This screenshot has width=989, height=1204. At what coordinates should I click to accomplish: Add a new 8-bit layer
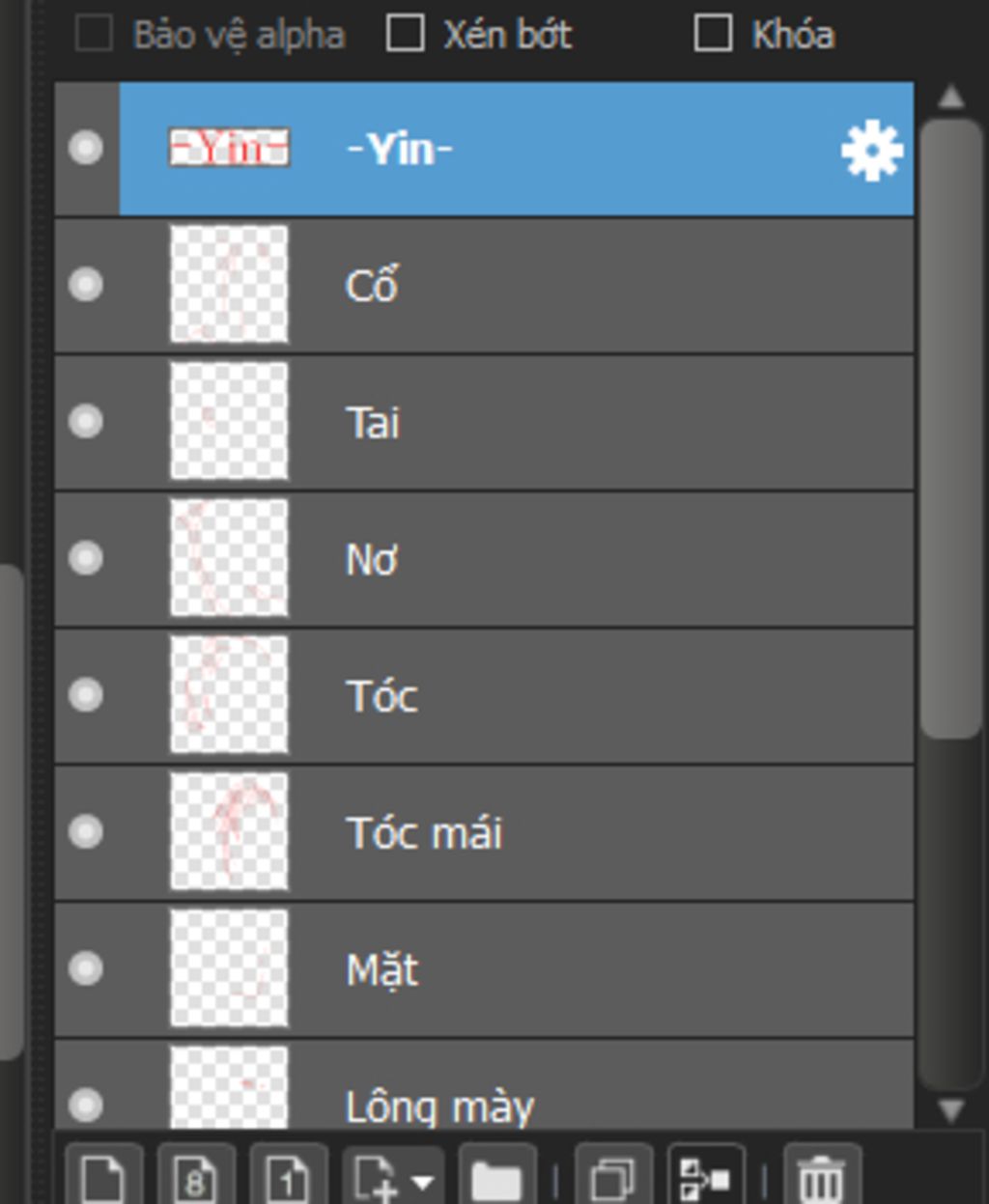click(x=196, y=1176)
